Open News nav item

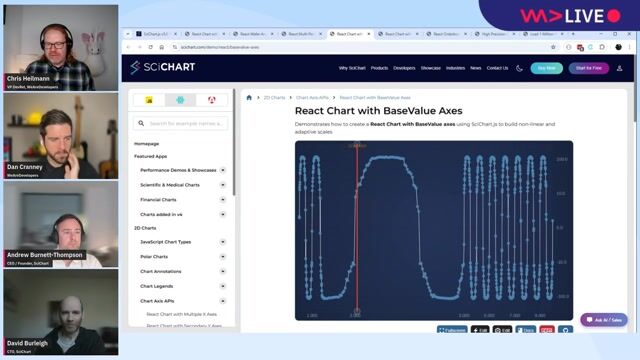(x=476, y=68)
